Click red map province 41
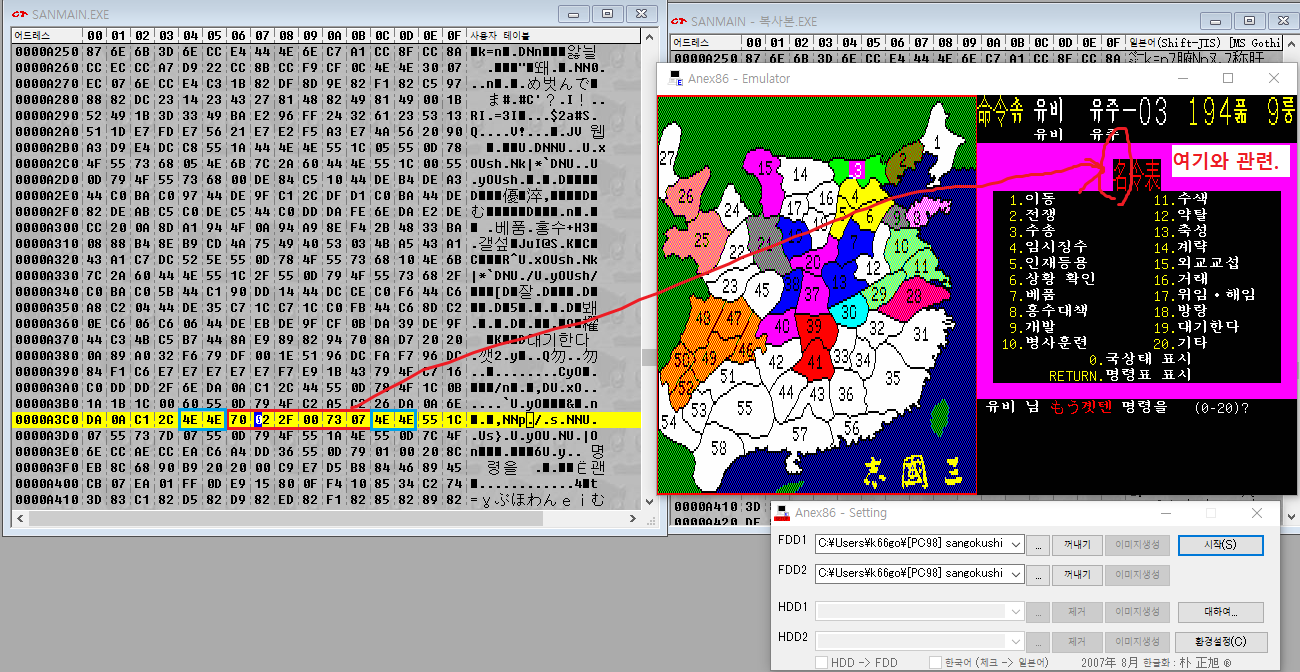This screenshot has height=672, width=1300. tap(815, 361)
